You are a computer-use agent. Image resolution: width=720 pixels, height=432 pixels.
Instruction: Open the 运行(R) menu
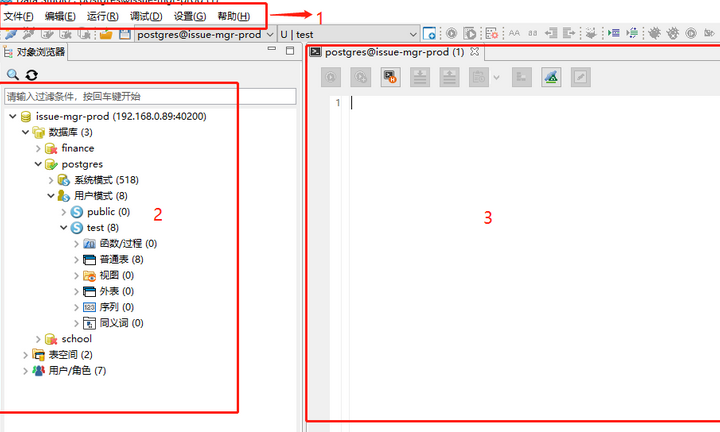pyautogui.click(x=103, y=16)
